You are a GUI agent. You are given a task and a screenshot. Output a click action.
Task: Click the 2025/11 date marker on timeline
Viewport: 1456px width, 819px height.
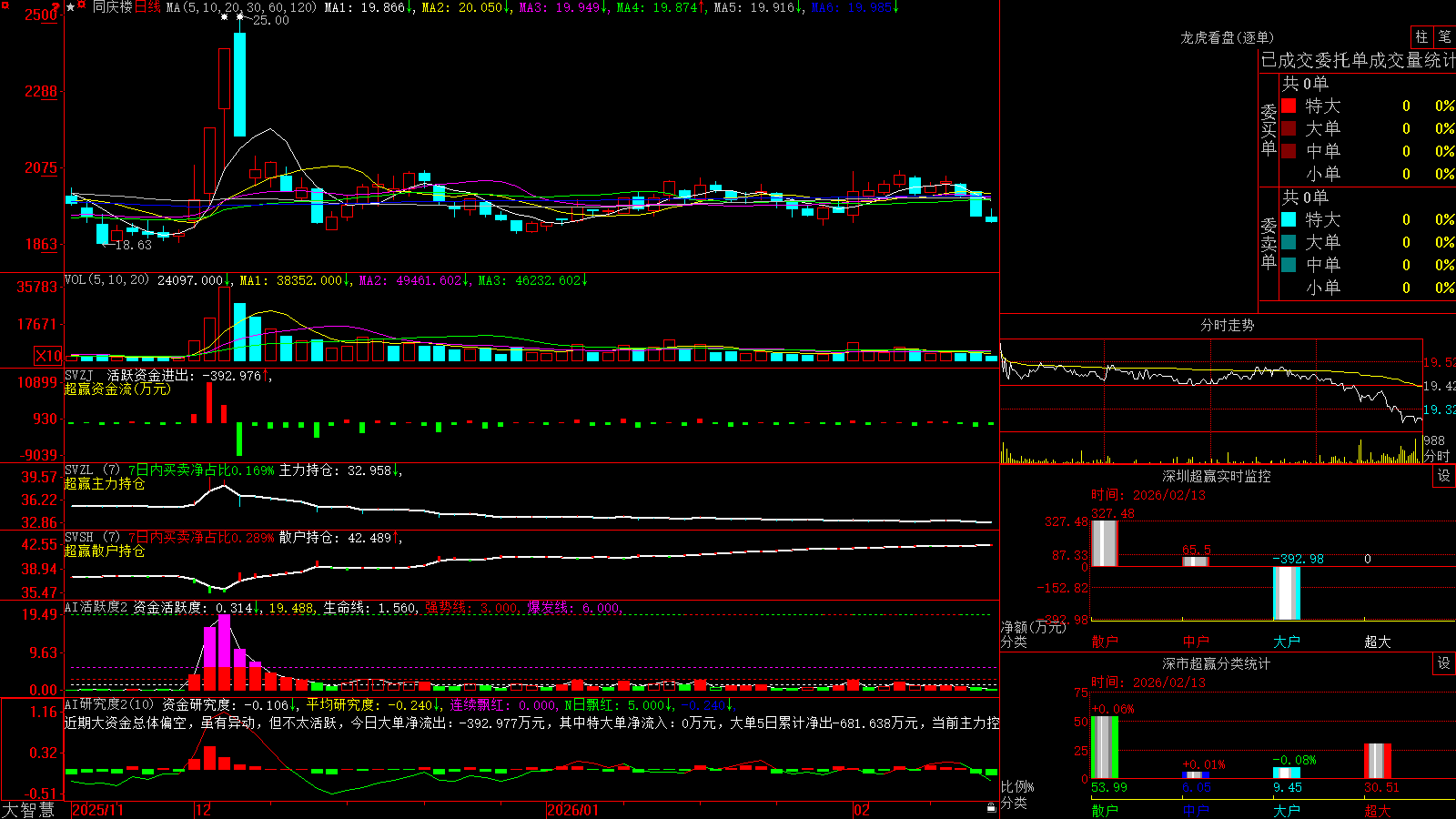97,810
